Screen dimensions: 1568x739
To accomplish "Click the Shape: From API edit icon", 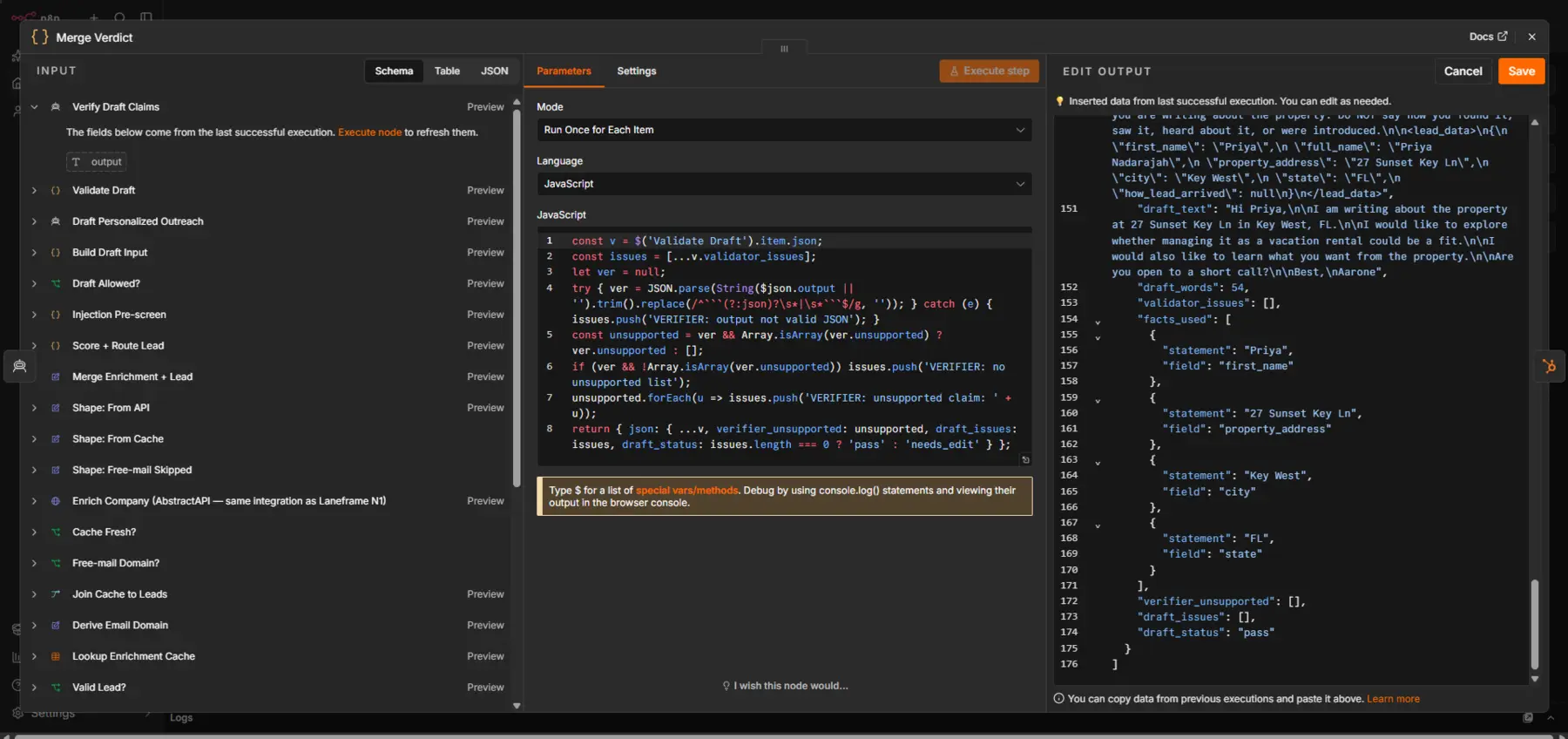I will [x=56, y=408].
